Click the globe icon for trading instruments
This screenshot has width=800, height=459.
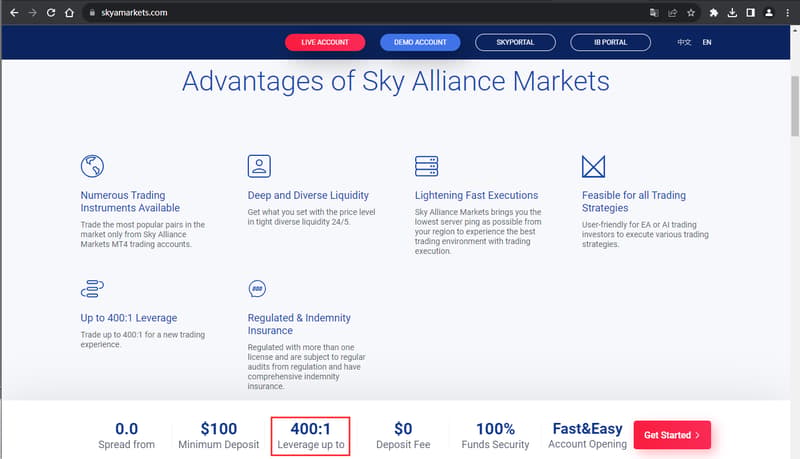(92, 166)
